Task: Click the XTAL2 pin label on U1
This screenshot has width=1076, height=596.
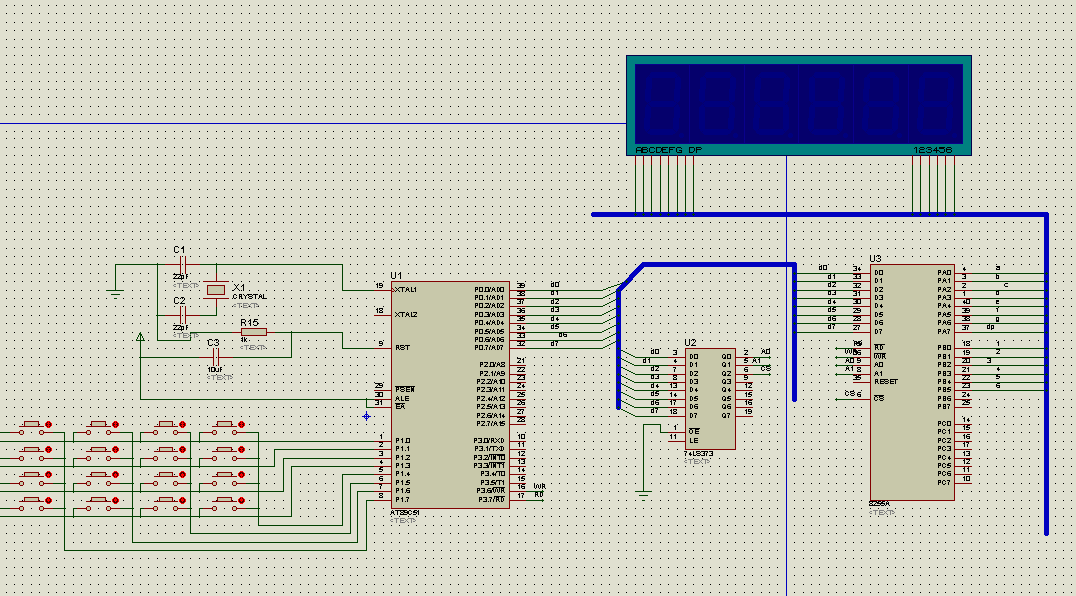Action: click(406, 315)
